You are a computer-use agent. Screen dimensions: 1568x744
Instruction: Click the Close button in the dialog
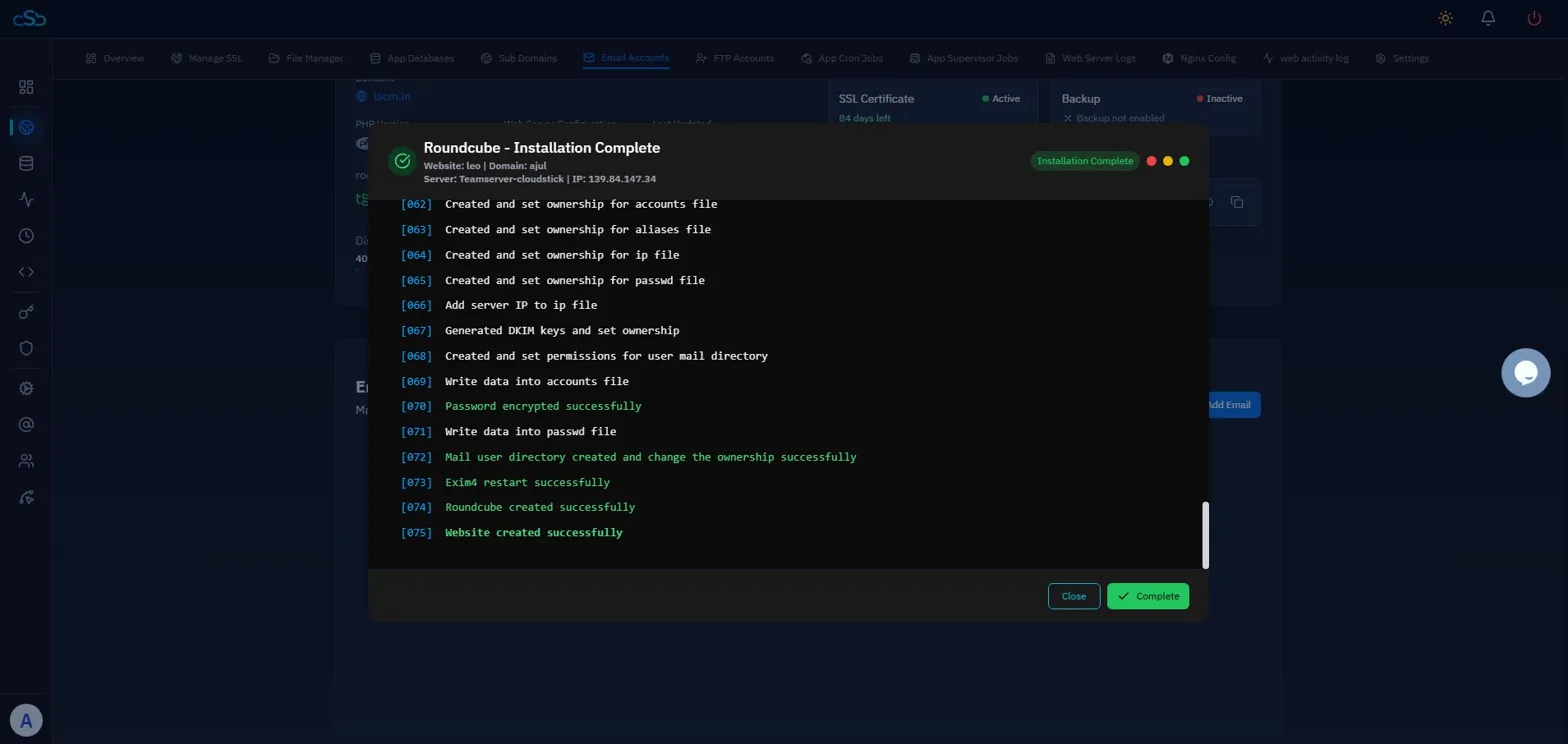click(1074, 596)
